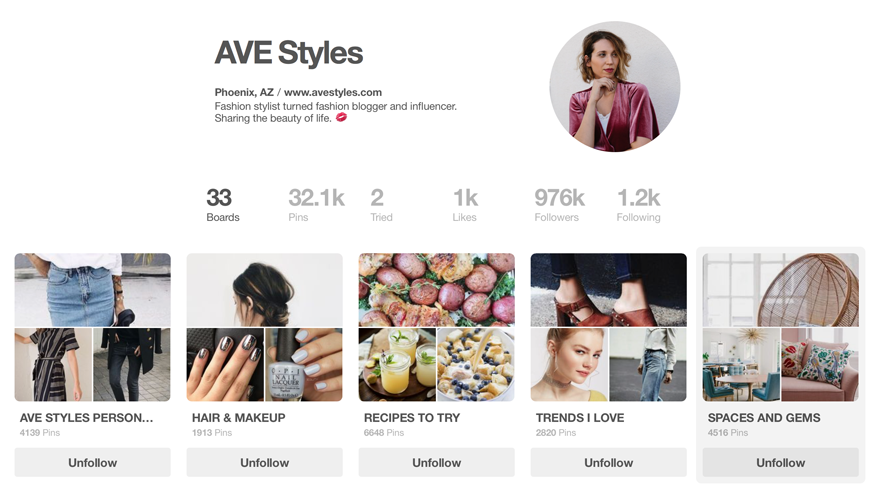The width and height of the screenshot is (880, 494).
Task: Open the OPI nail lacquer thumbnail
Action: pos(304,364)
